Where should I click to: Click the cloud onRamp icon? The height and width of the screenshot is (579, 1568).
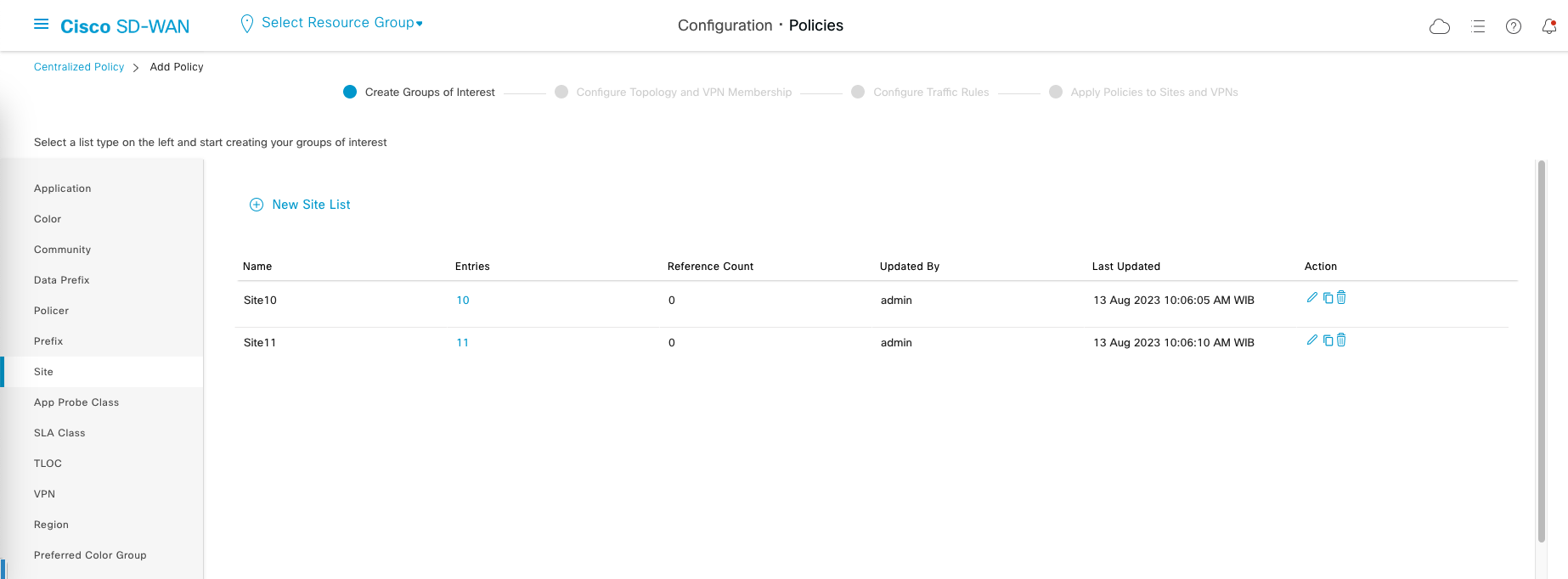coord(1440,26)
